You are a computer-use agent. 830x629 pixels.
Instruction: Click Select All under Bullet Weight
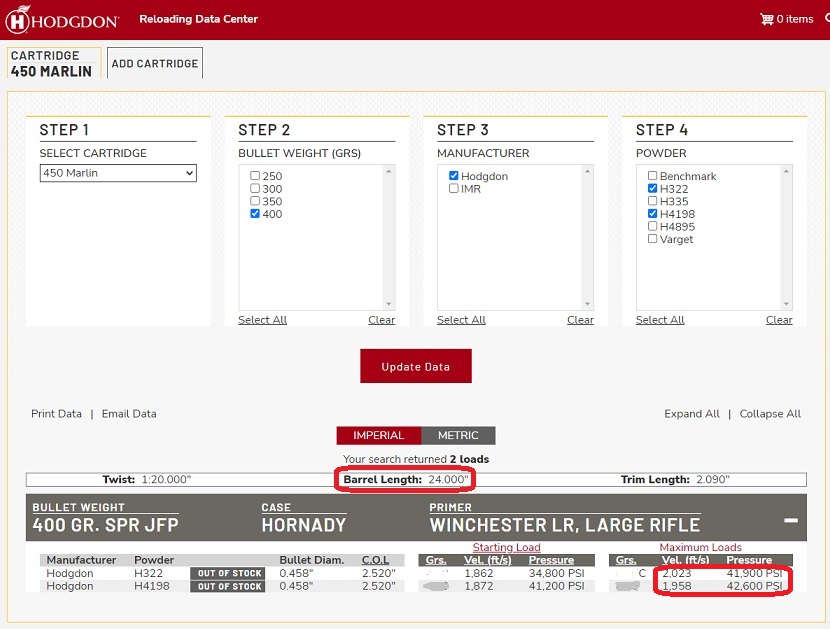coord(263,320)
